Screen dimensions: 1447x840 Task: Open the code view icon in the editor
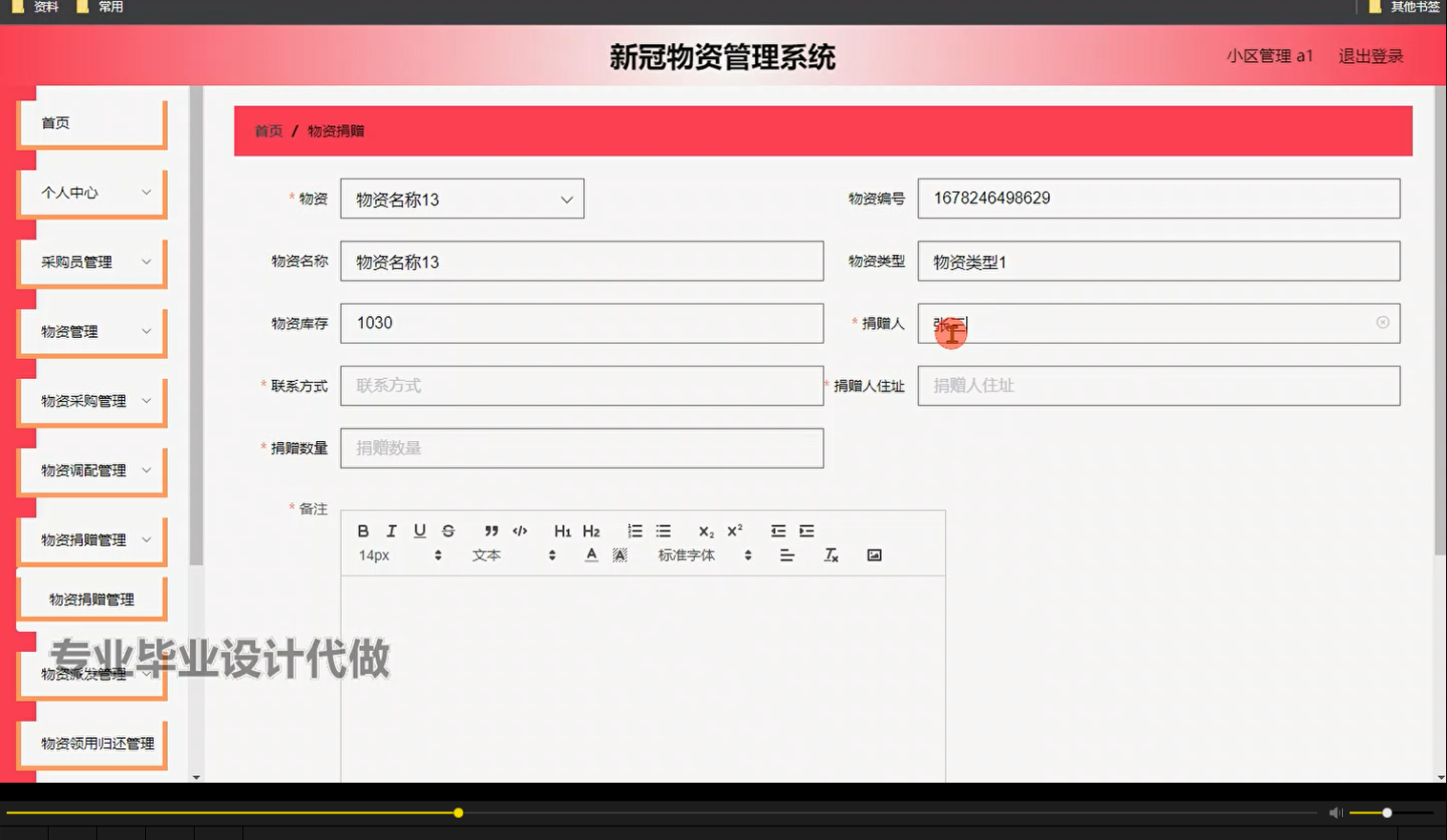click(519, 531)
